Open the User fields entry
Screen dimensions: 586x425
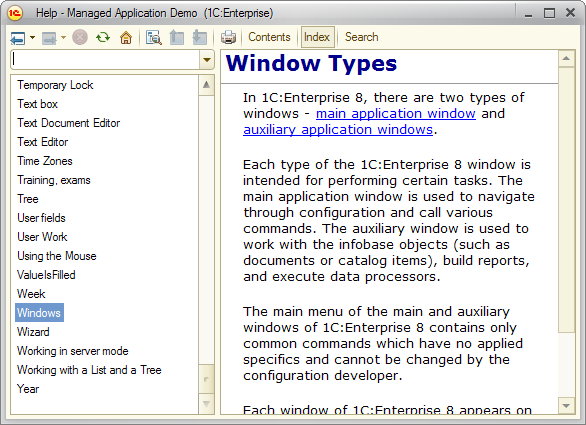click(x=41, y=218)
